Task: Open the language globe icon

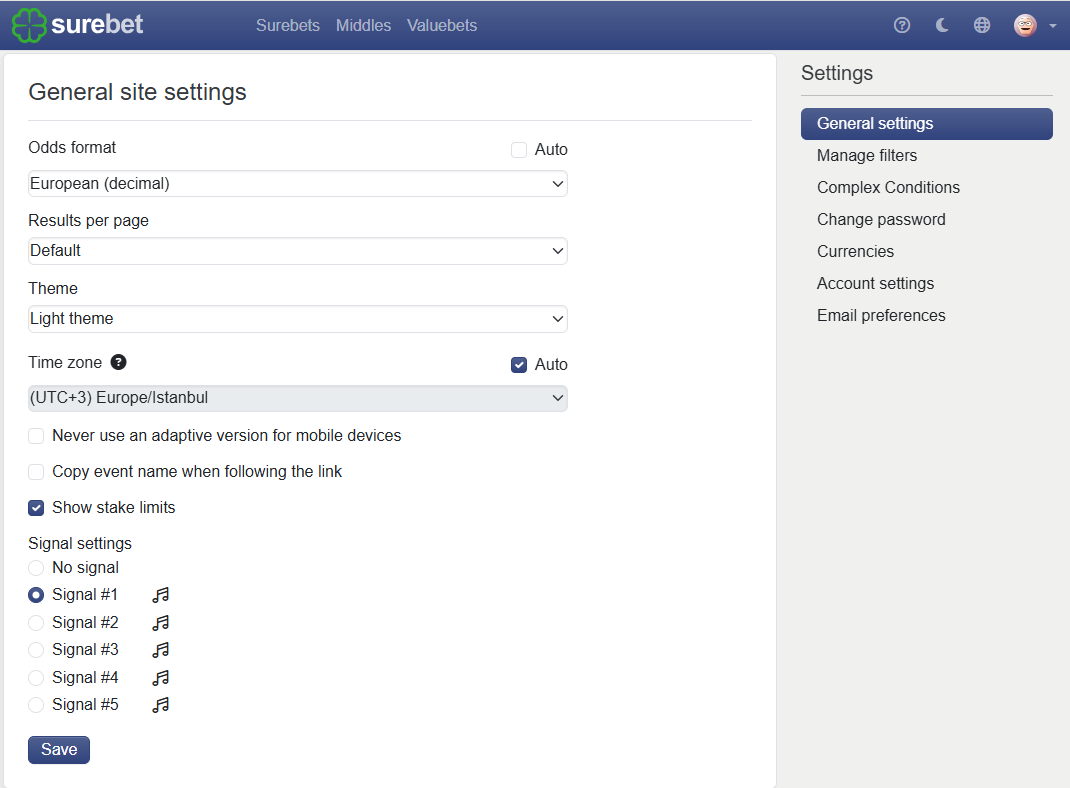Action: coord(981,25)
